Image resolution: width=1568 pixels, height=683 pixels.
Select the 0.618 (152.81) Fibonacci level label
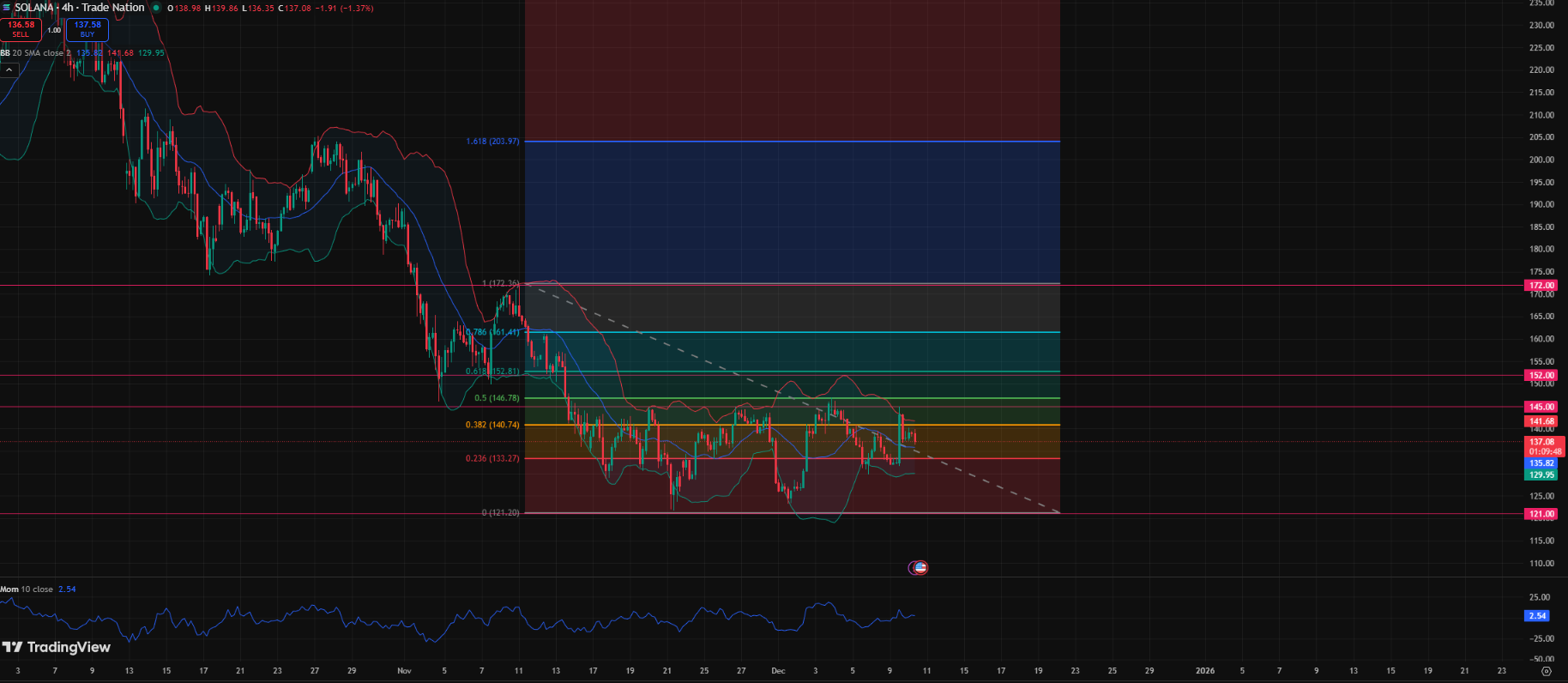(492, 372)
